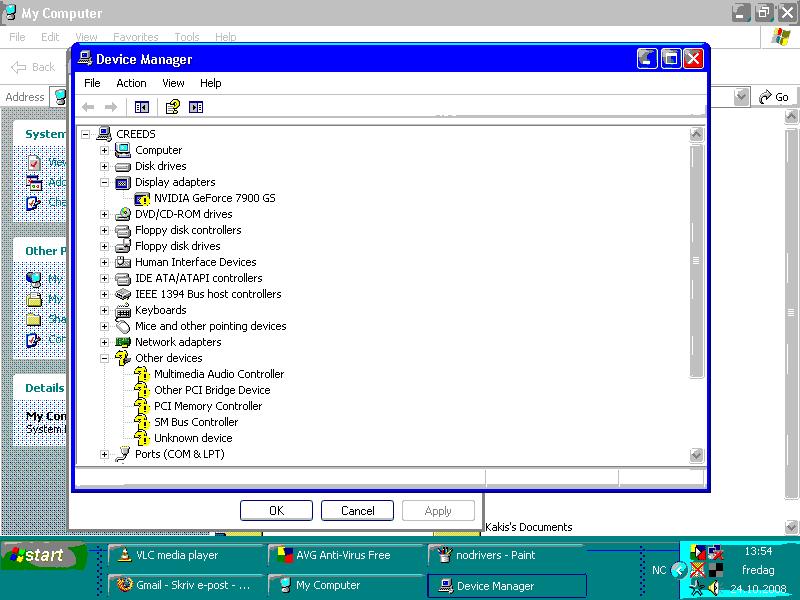Click the DVD/CD-ROM drives disc icon
The width and height of the screenshot is (800, 600).
click(x=123, y=214)
